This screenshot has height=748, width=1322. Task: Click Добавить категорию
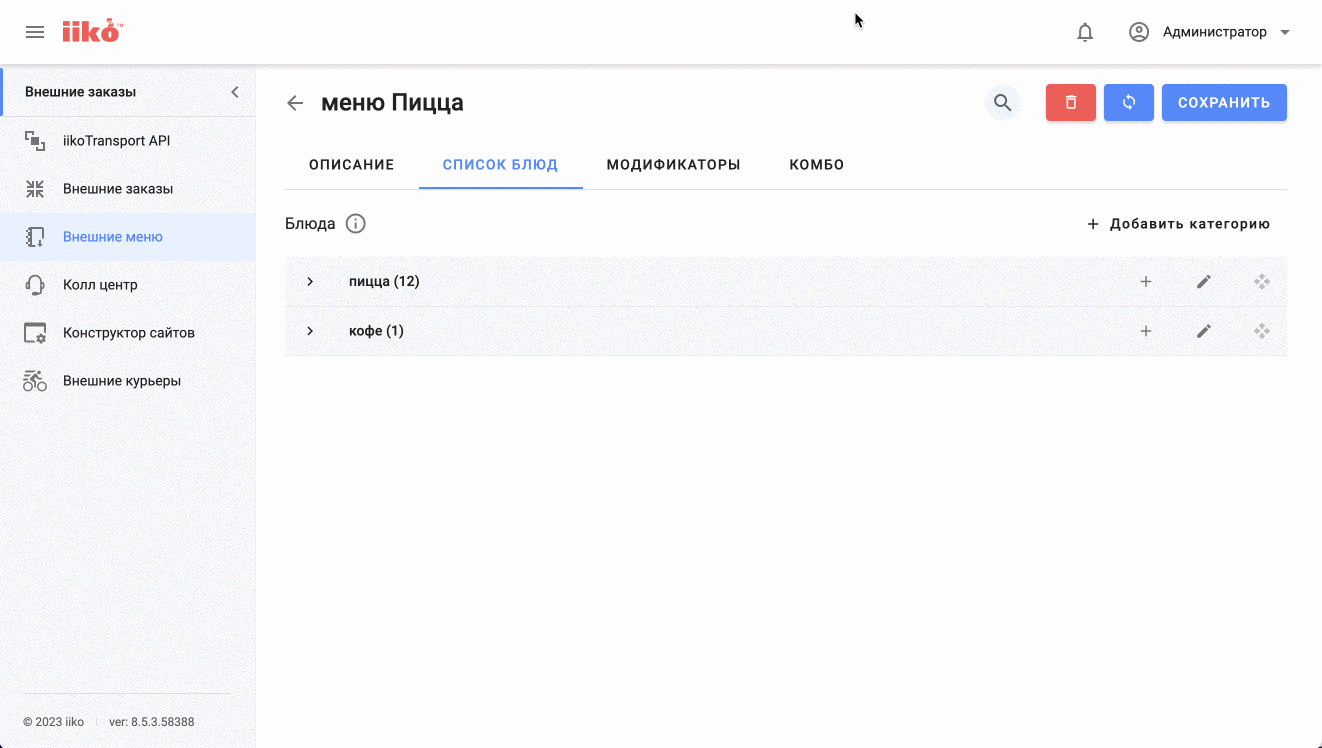coord(1178,224)
